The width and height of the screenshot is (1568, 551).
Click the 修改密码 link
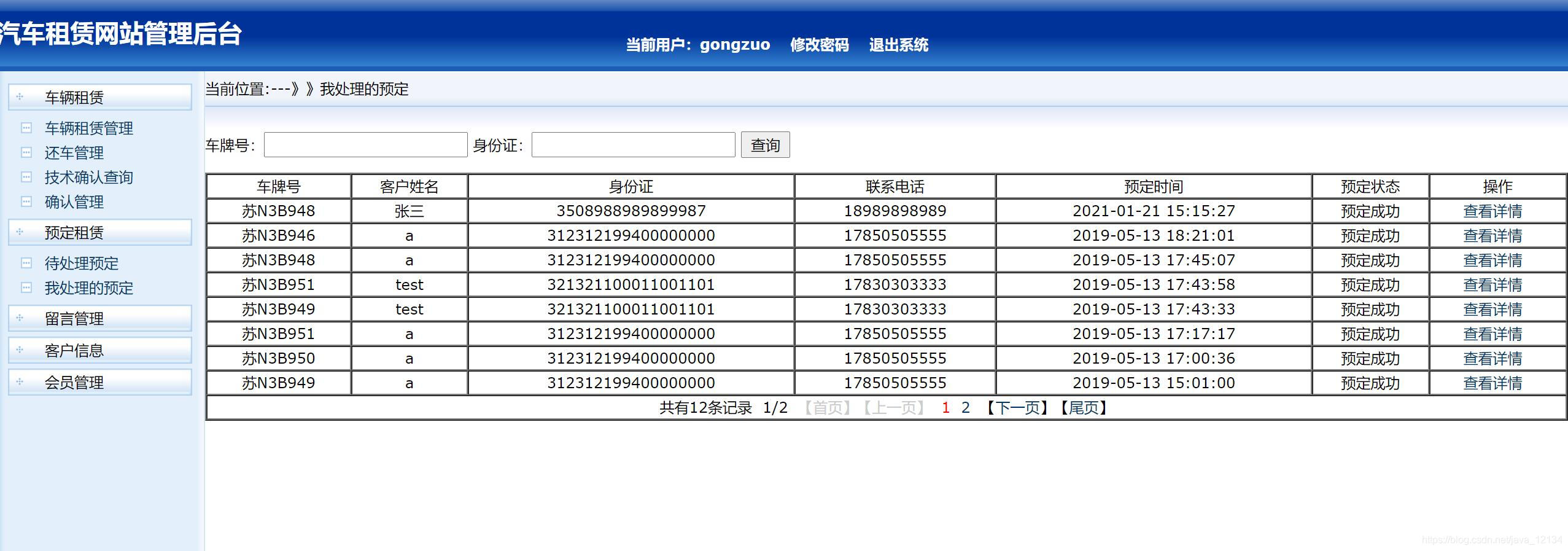pyautogui.click(x=820, y=45)
